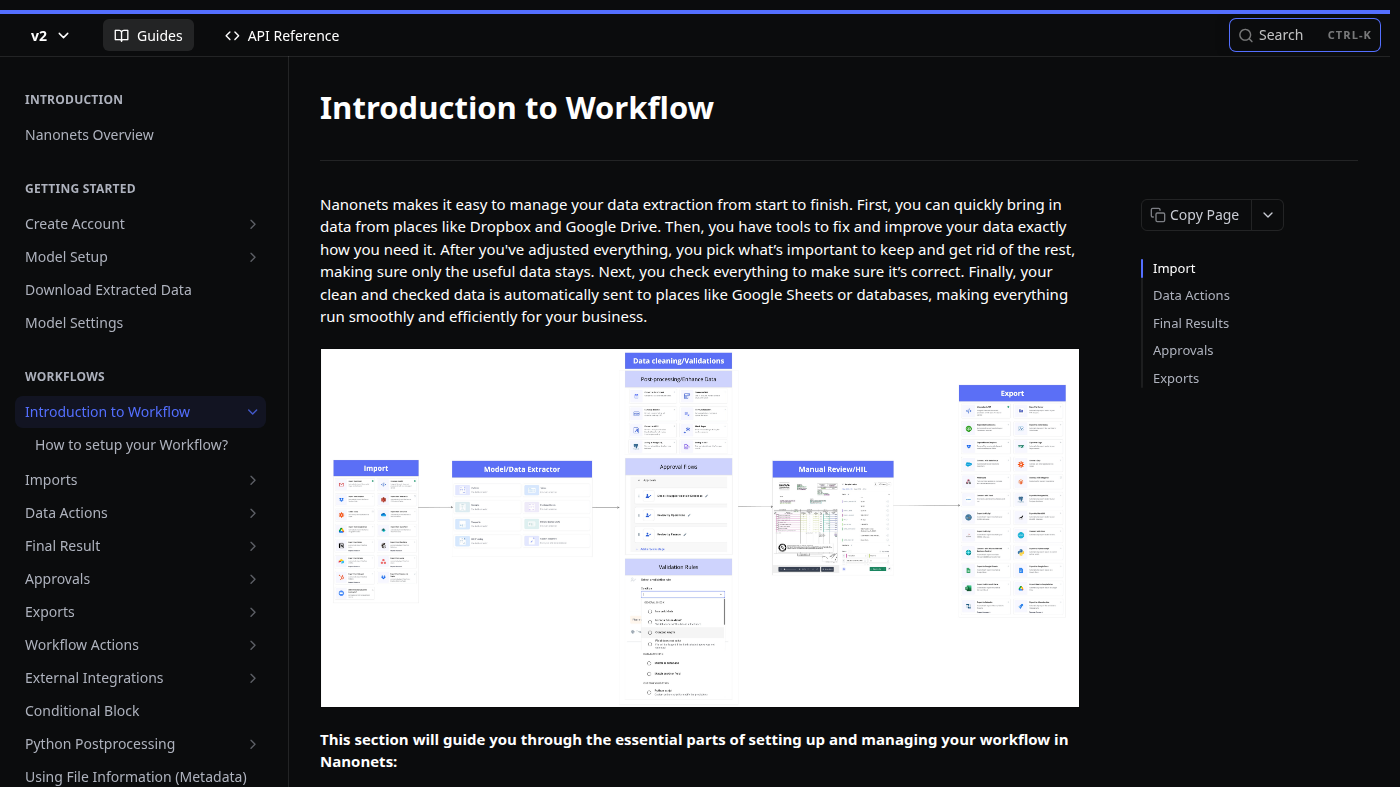The height and width of the screenshot is (787, 1400).
Task: Jump to Data Actions in page outline
Action: tap(1191, 295)
